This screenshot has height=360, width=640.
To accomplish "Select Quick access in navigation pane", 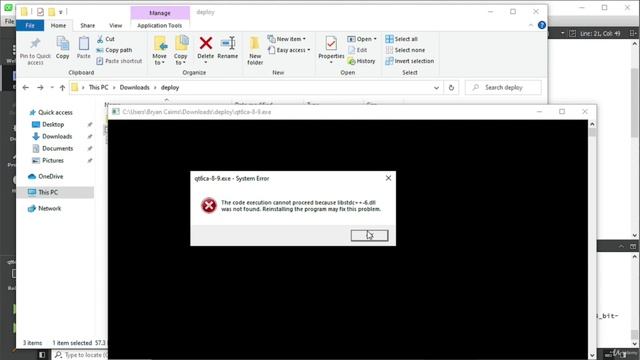I will coord(55,112).
